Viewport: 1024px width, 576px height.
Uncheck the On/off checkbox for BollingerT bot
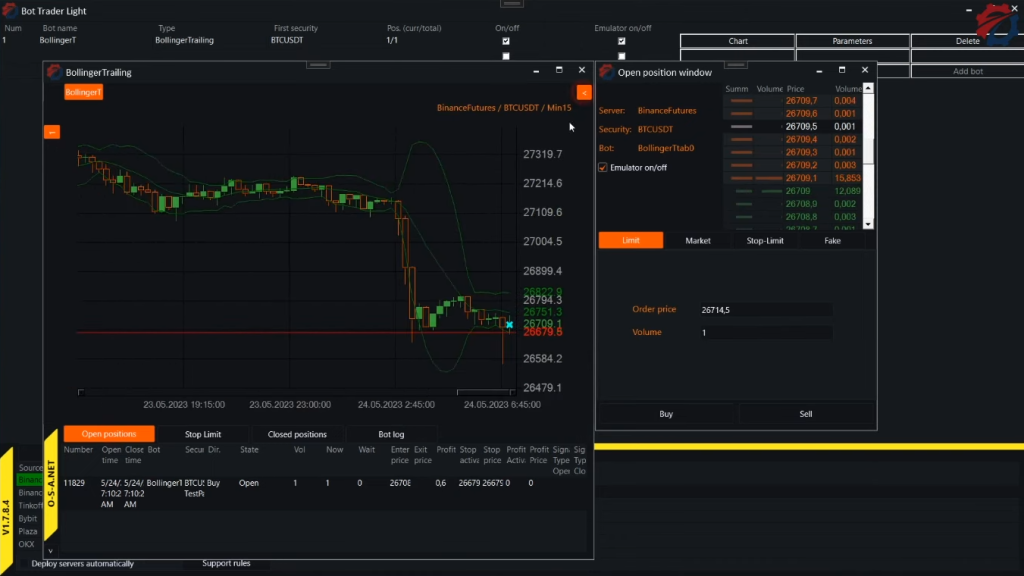pos(506,41)
